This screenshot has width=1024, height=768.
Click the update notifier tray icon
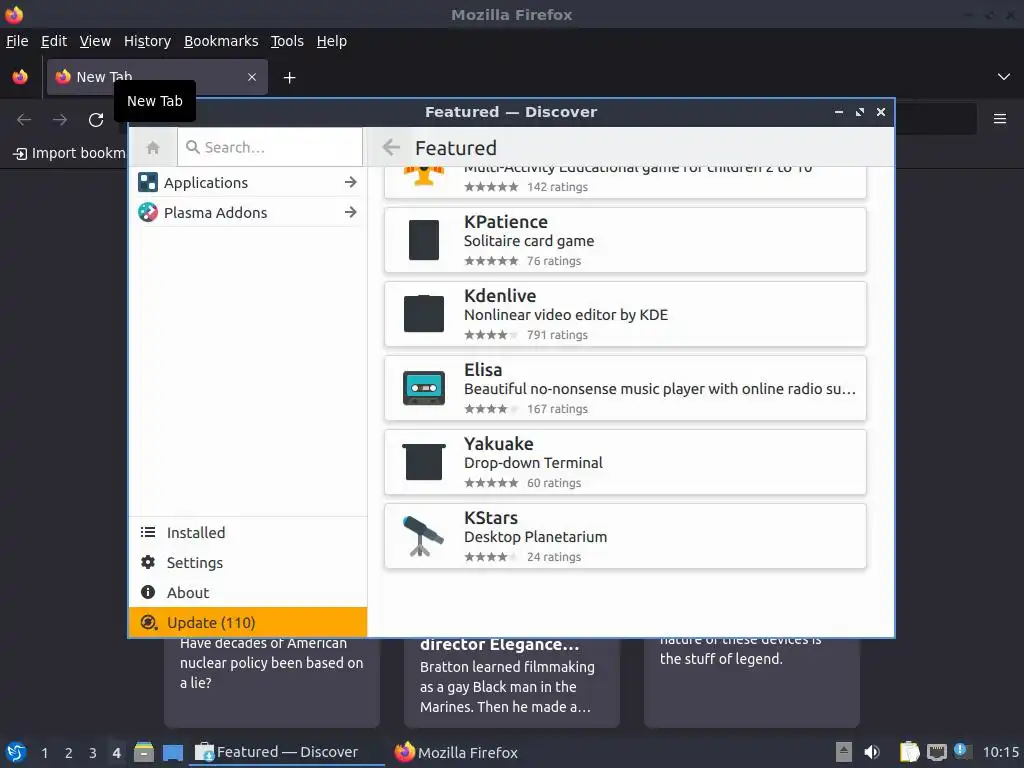(x=961, y=750)
